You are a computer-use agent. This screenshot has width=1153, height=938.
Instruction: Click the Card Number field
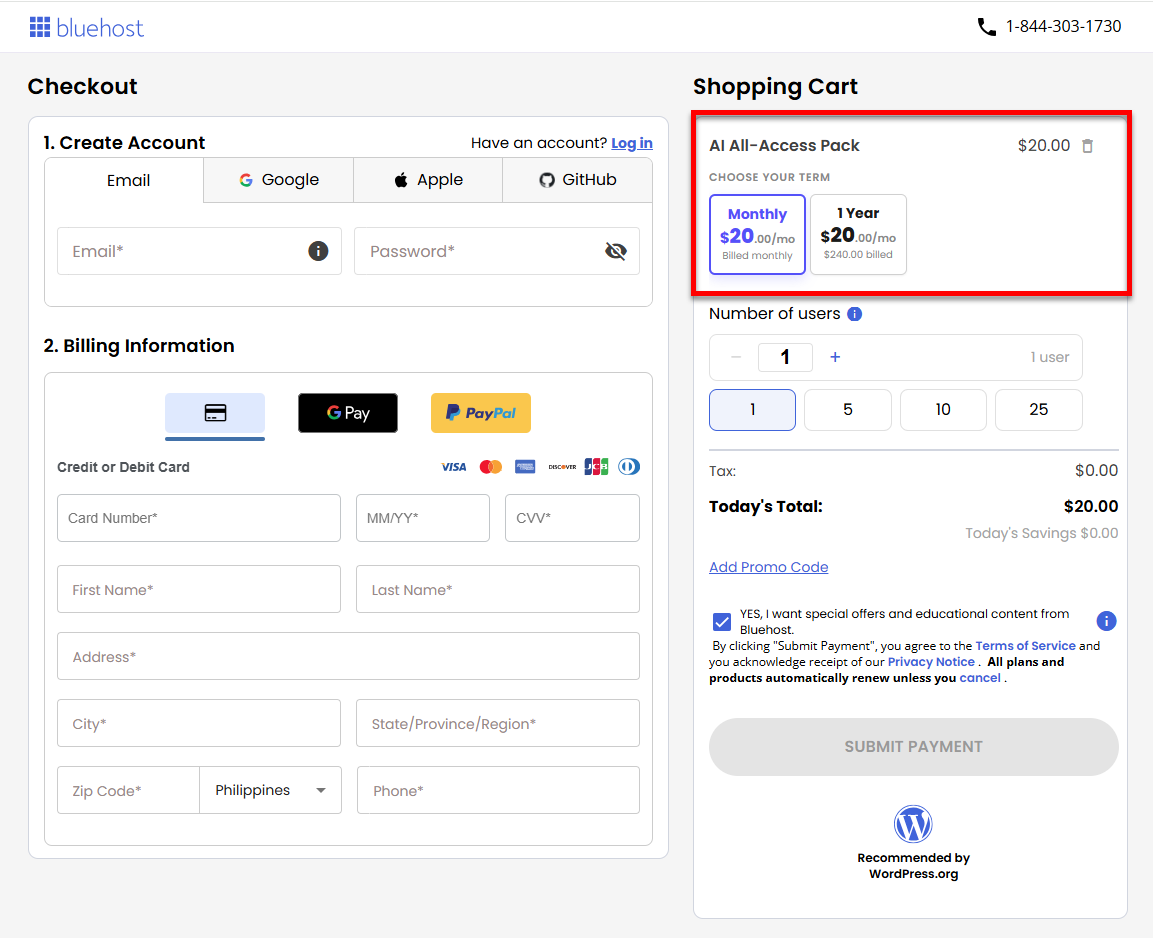[x=199, y=518]
